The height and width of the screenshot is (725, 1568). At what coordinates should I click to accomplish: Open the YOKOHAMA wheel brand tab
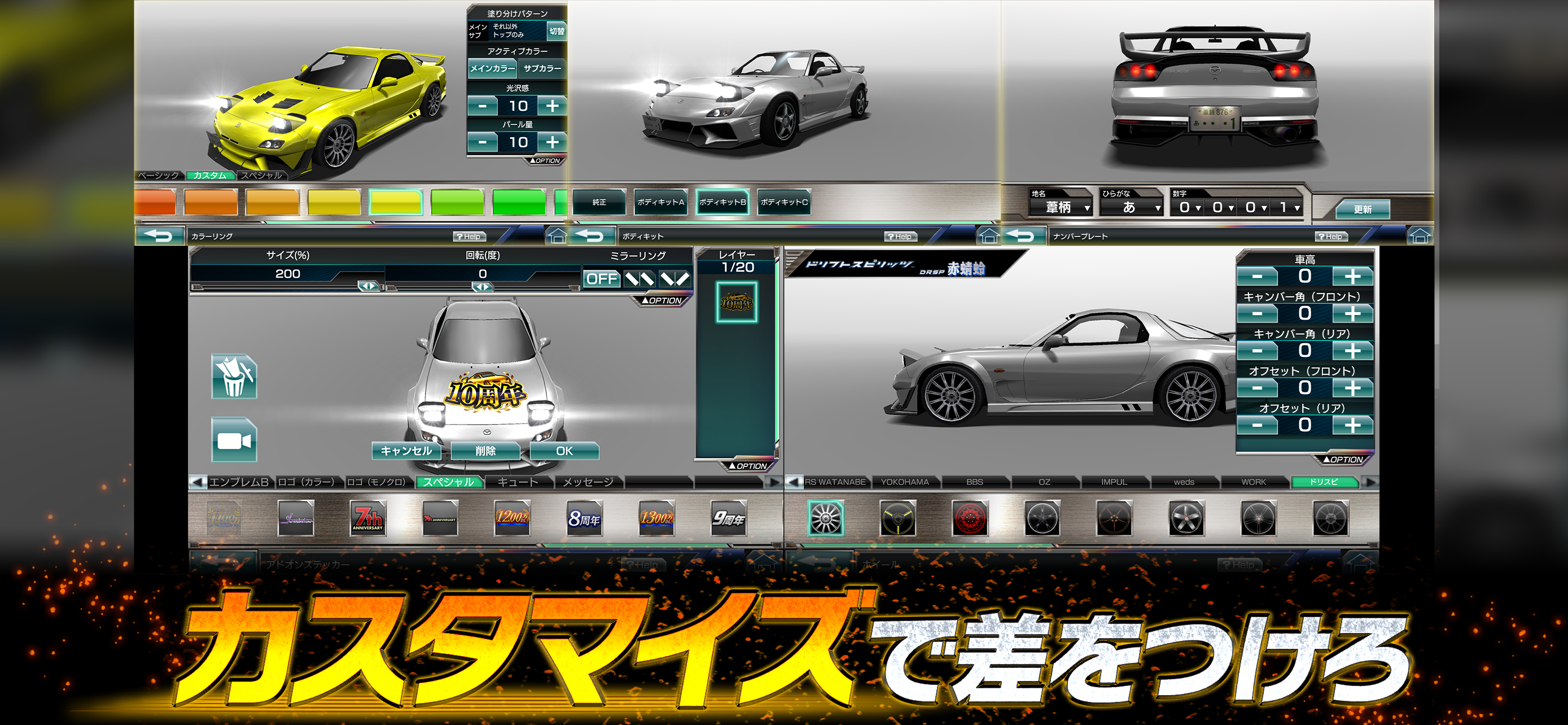tap(905, 482)
